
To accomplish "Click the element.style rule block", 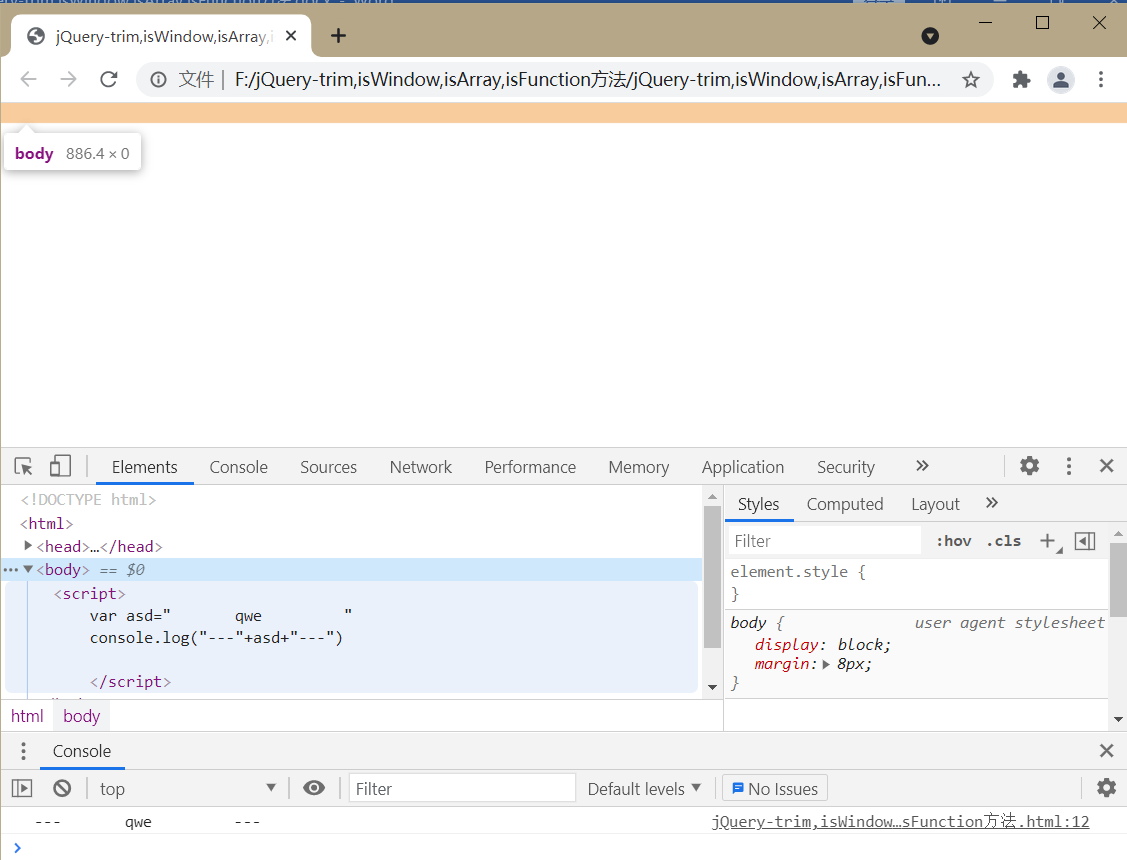I will click(916, 582).
